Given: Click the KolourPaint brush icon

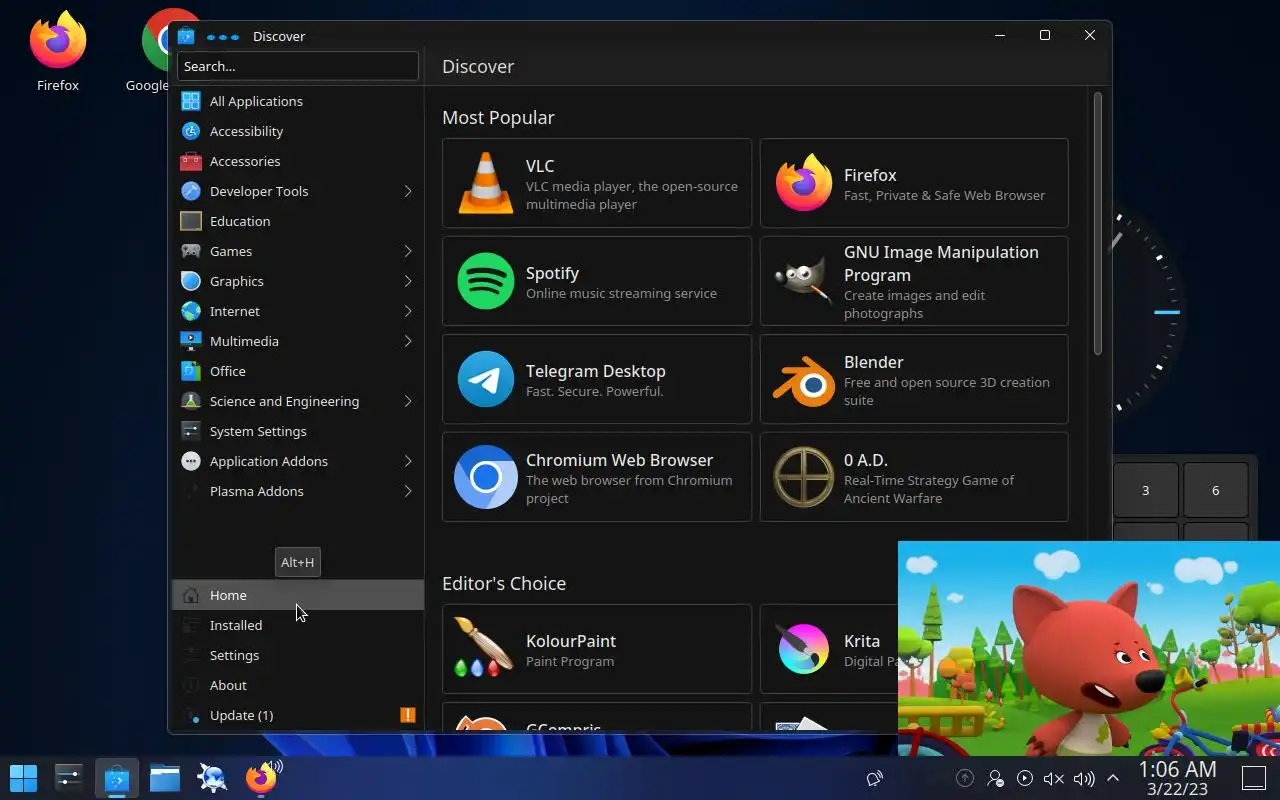Looking at the screenshot, I should pyautogui.click(x=484, y=647).
